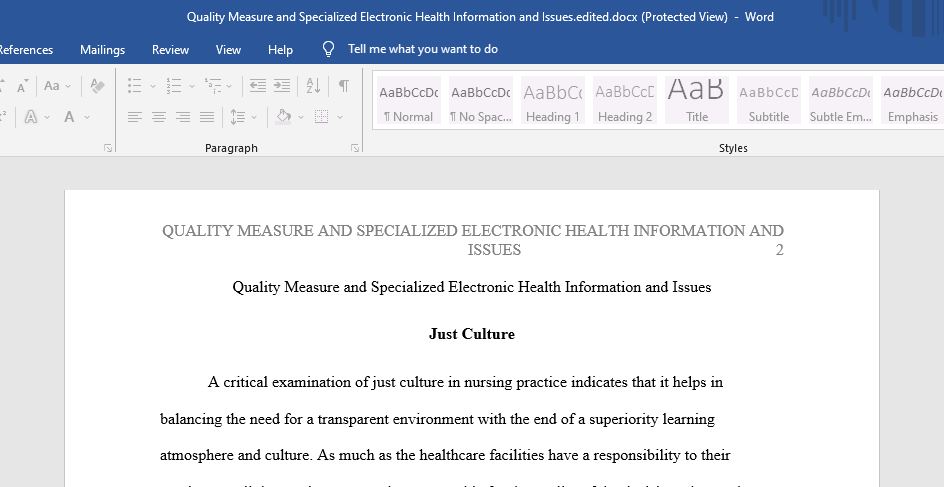Click Tell me what you want to do
The height and width of the screenshot is (487, 944).
(423, 49)
